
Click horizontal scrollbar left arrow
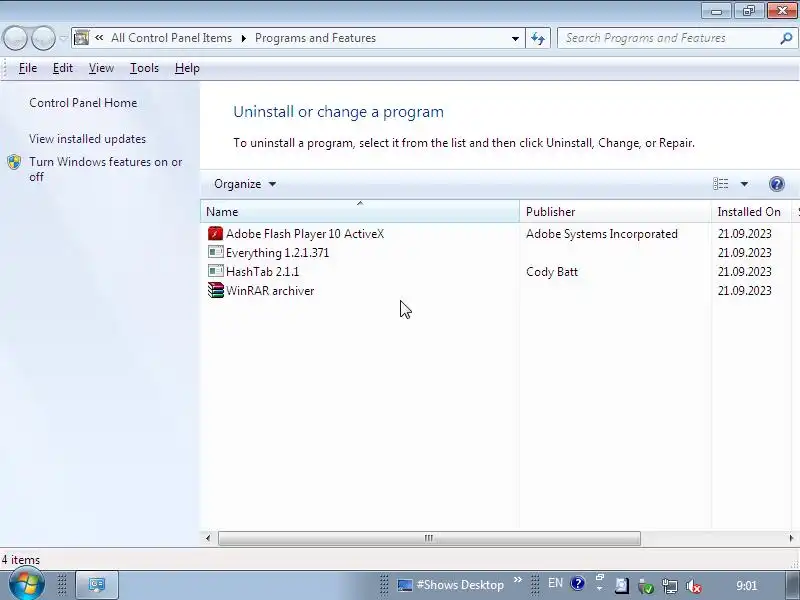tap(208, 538)
